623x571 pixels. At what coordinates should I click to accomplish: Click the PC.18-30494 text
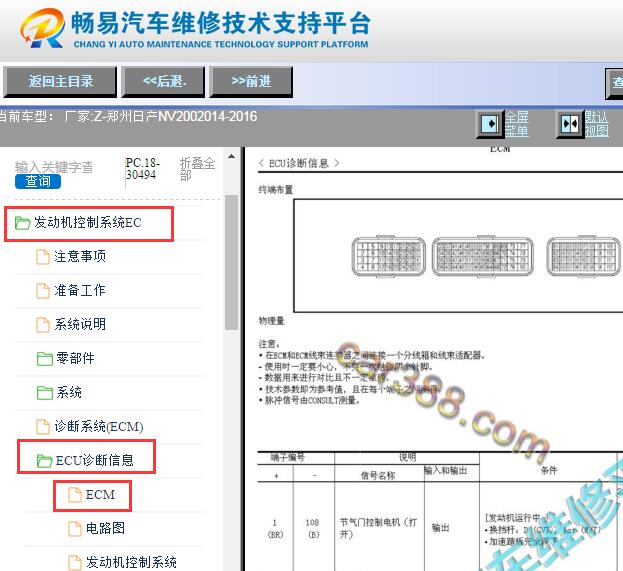pyautogui.click(x=143, y=169)
